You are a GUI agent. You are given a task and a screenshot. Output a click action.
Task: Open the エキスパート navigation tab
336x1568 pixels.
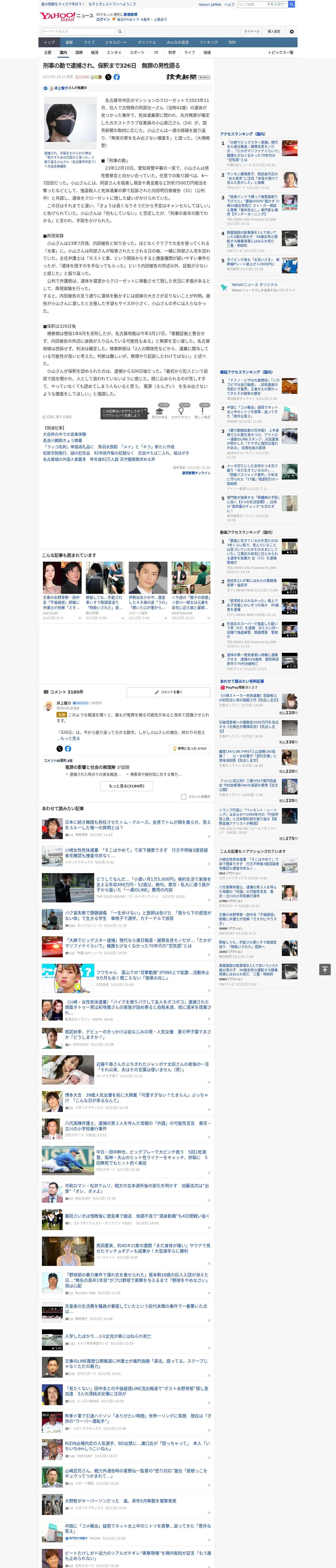pos(116,43)
